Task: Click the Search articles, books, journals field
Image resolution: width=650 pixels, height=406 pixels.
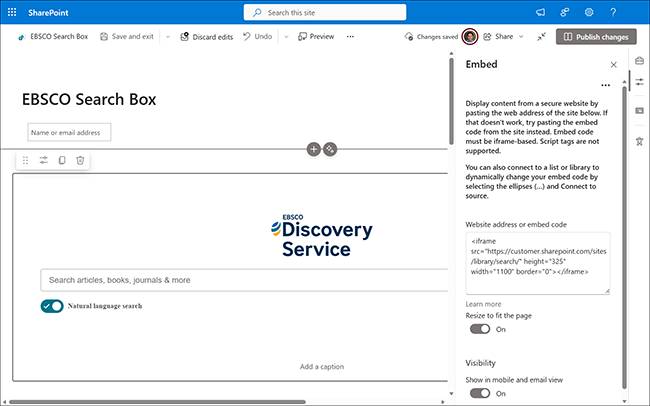Action: click(x=244, y=280)
